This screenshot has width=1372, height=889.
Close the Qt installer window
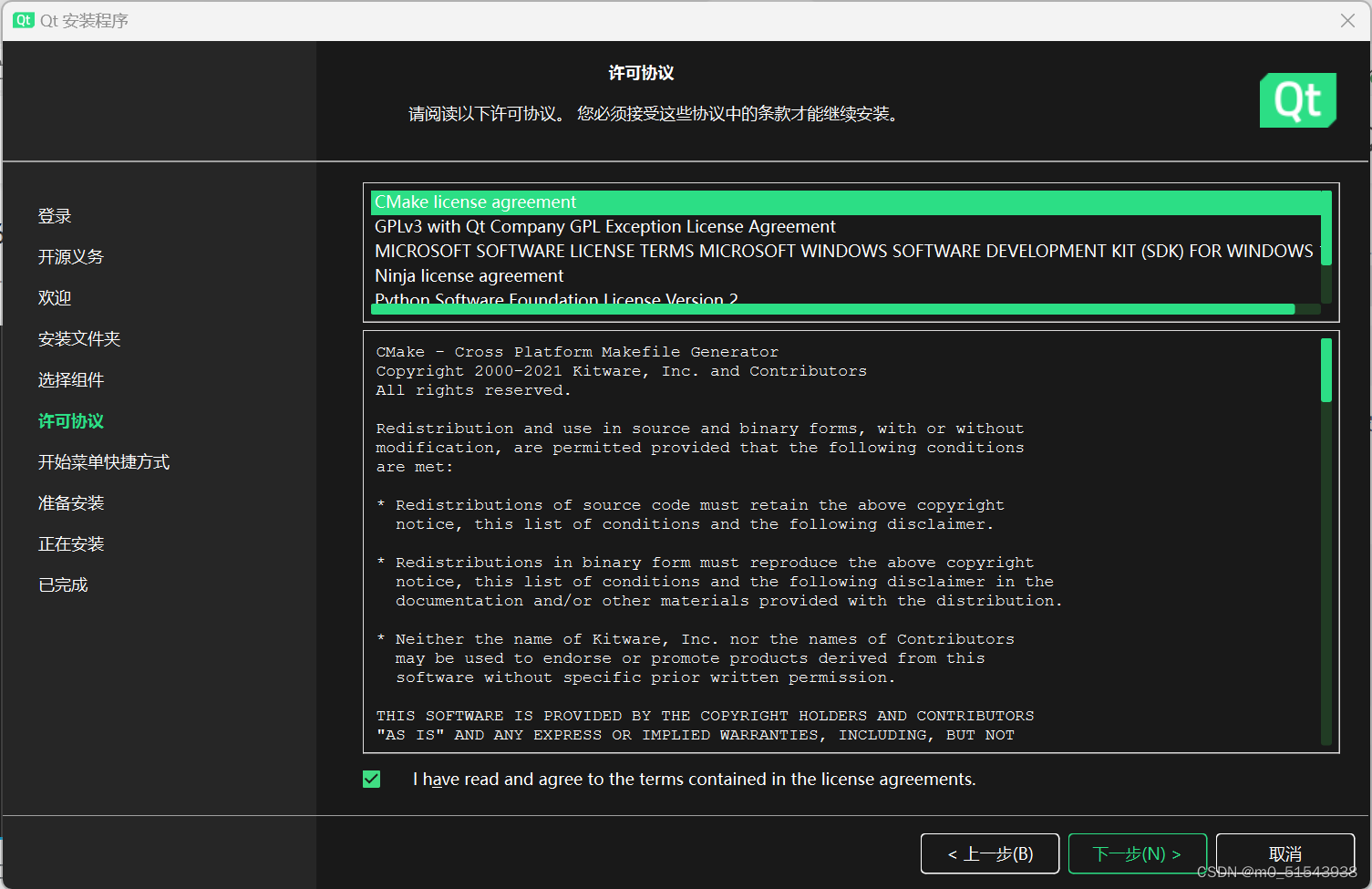pos(1347,20)
